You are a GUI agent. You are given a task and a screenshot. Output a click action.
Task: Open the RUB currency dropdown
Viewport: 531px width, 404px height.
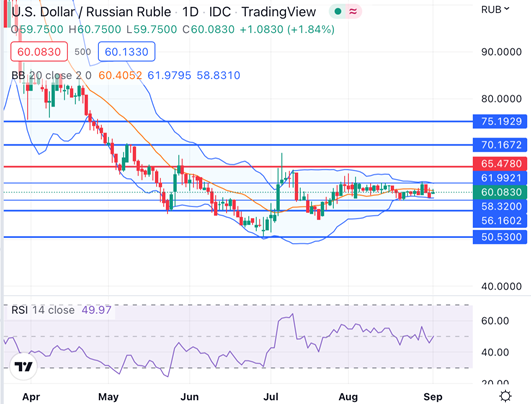[x=495, y=9]
